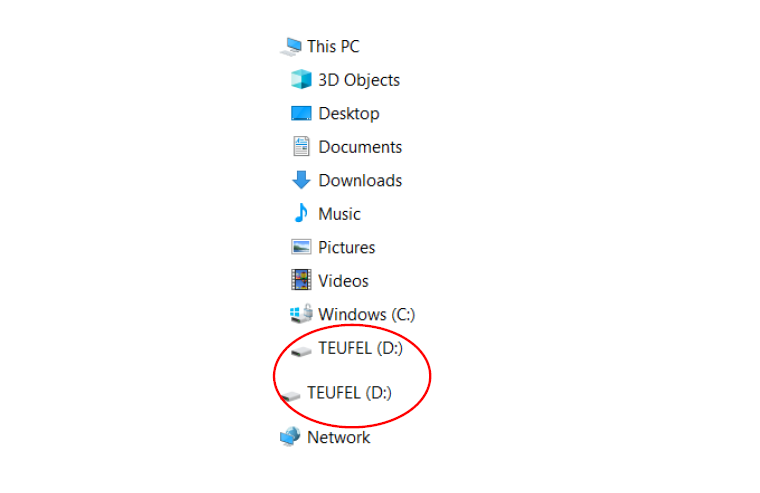Open the Documents folder label

[x=360, y=147]
